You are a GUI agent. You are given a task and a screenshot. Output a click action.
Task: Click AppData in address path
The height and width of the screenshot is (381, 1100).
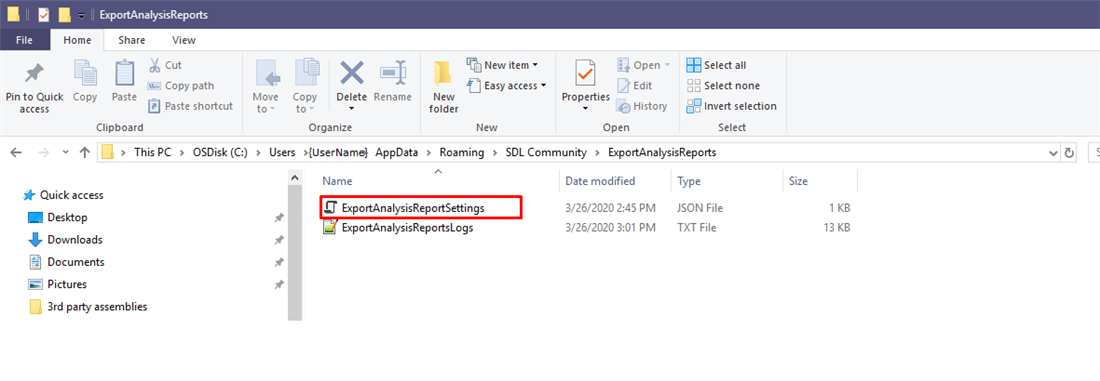396,152
